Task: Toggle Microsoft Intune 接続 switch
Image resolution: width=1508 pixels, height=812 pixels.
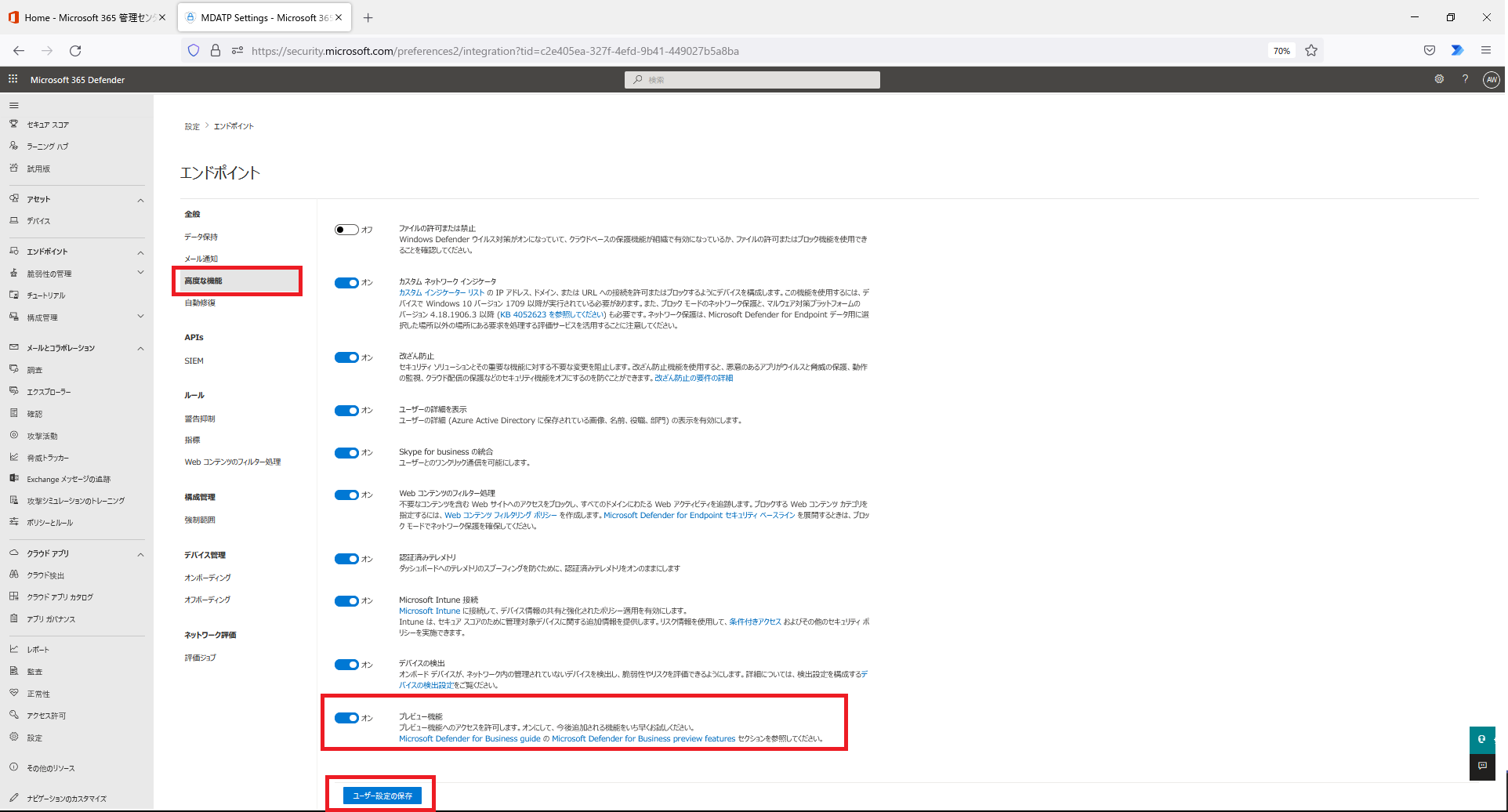Action: click(x=346, y=601)
